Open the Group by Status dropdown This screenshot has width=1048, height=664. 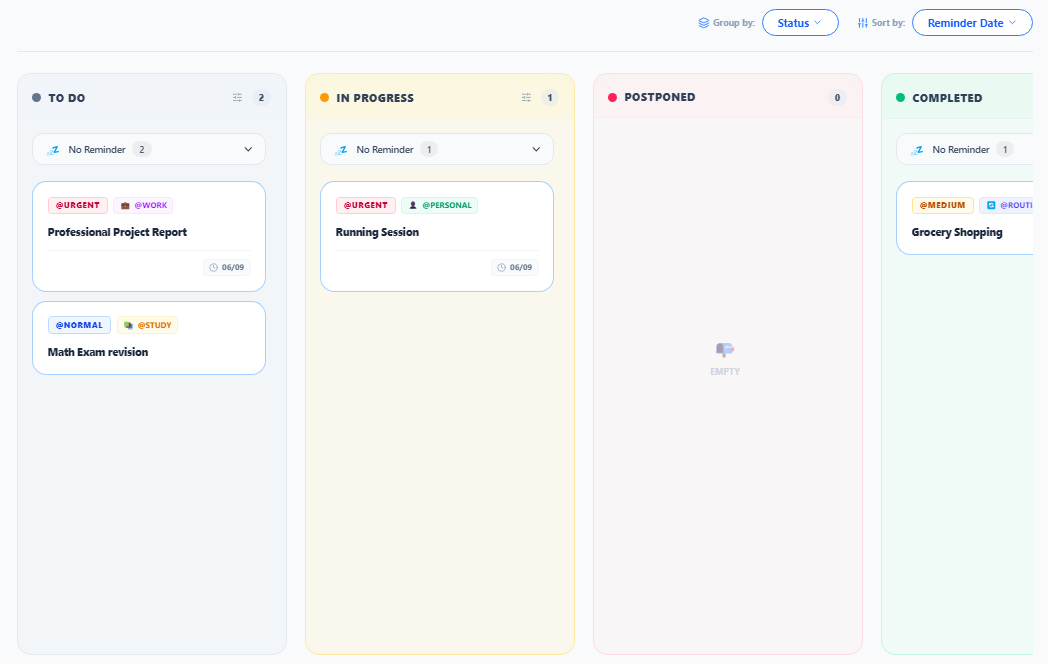(x=800, y=23)
